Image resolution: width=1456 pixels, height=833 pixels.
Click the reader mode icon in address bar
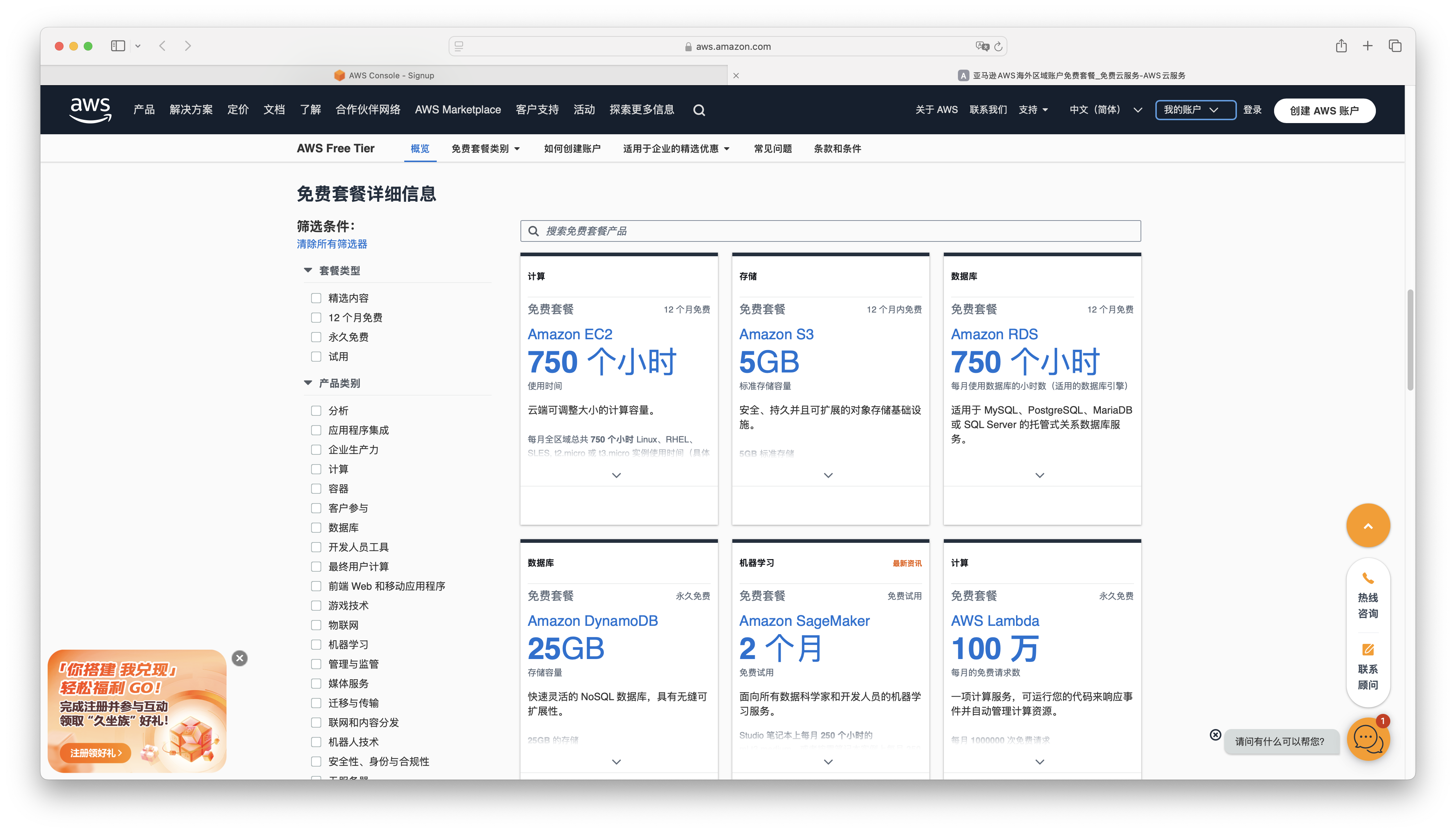[459, 46]
